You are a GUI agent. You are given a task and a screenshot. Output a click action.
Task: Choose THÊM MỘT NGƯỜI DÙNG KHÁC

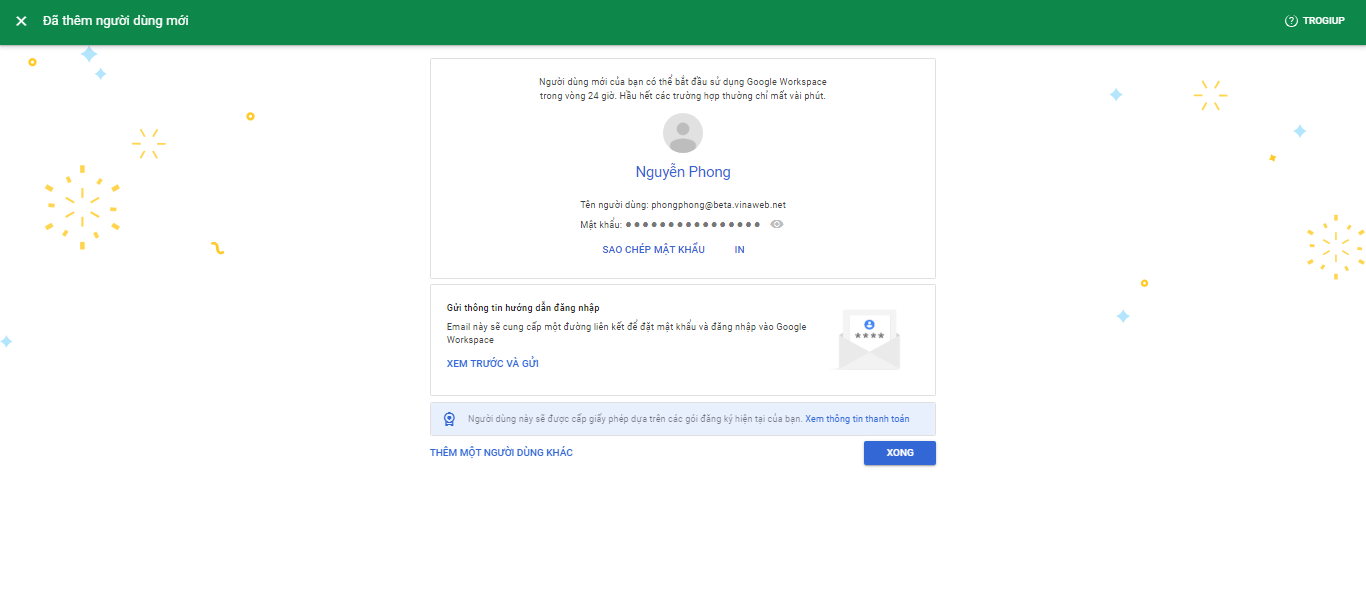click(501, 453)
